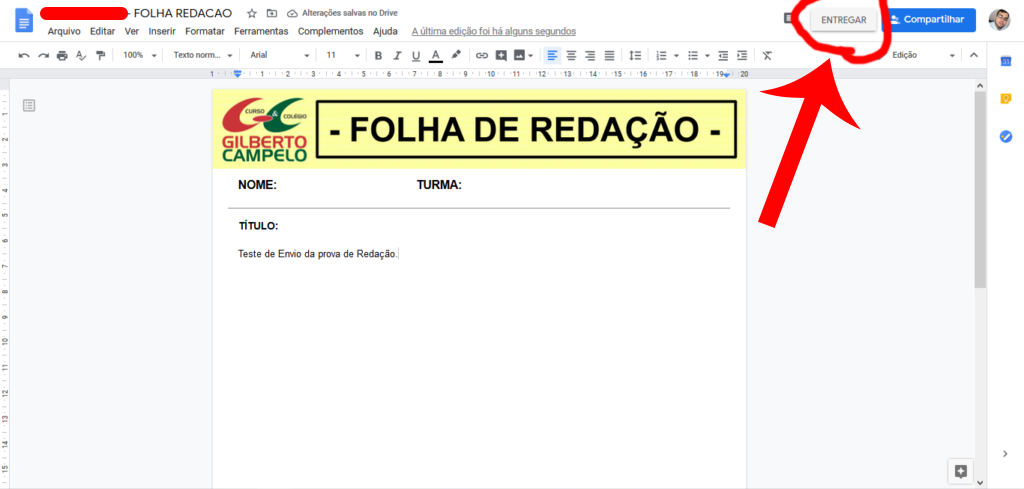This screenshot has height=489, width=1024.
Task: Insert a link using chain icon
Action: tap(482, 55)
